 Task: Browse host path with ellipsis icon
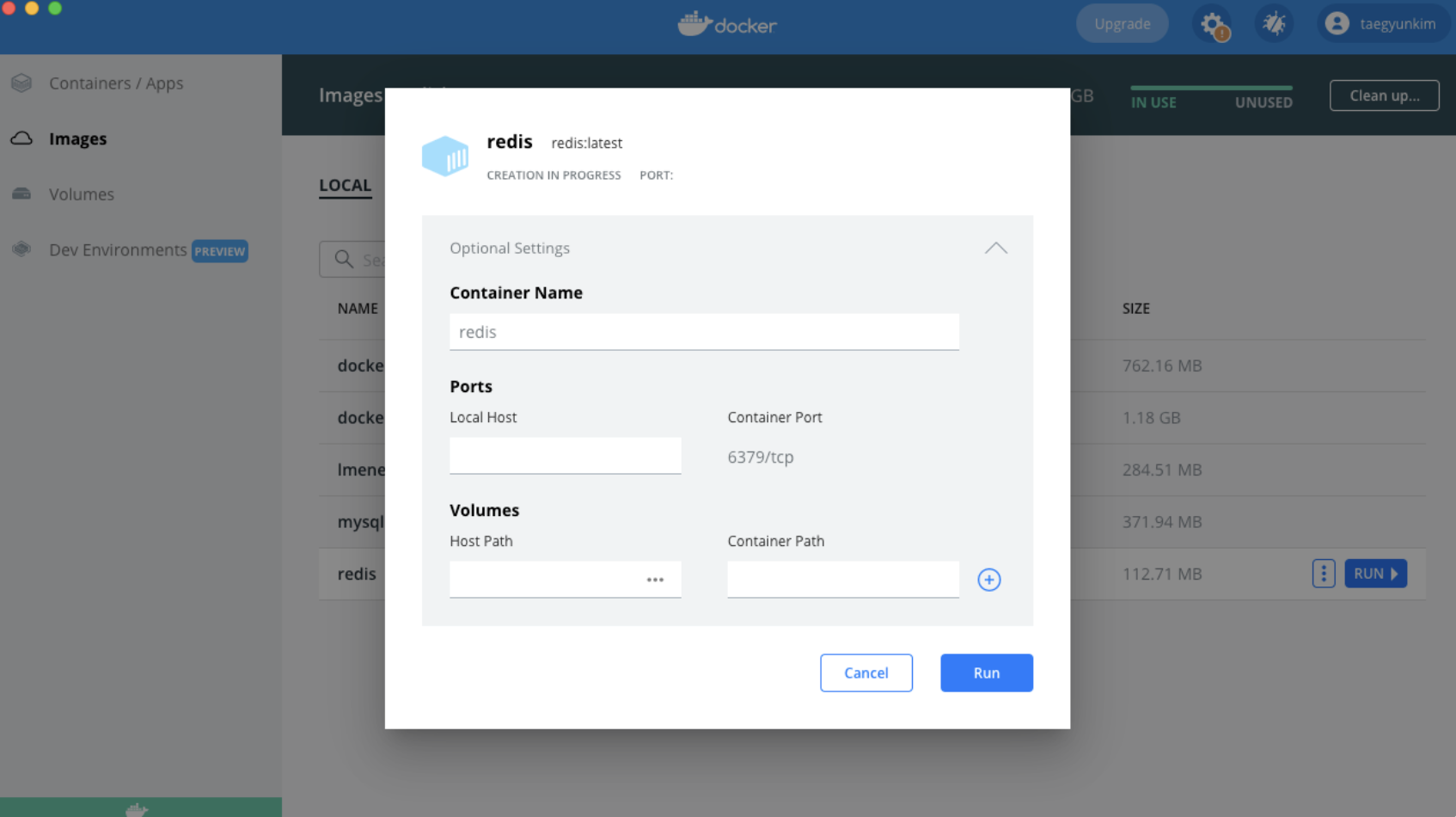[x=655, y=580]
